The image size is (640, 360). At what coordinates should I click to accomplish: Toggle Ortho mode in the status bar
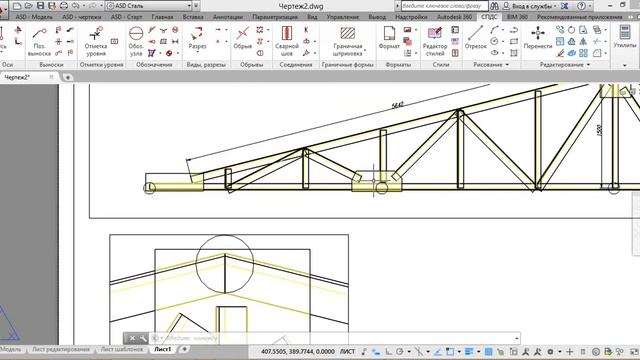click(388, 351)
